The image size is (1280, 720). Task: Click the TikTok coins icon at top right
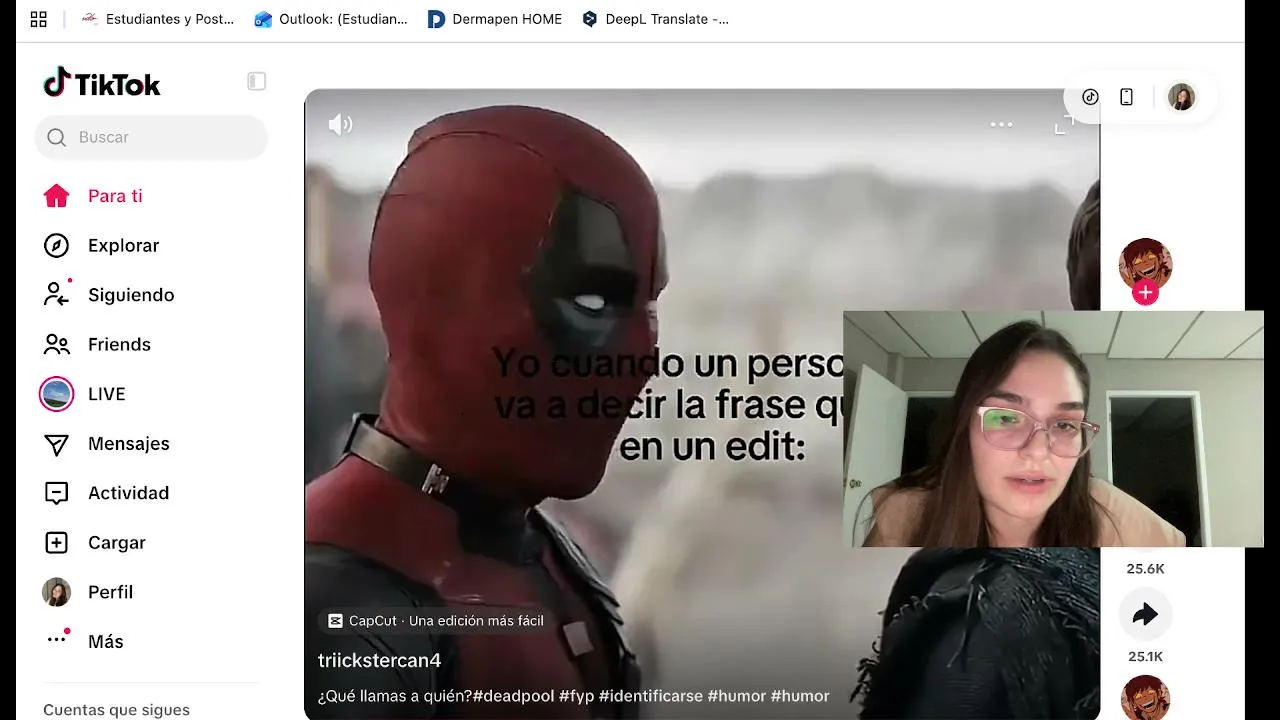(x=1090, y=97)
